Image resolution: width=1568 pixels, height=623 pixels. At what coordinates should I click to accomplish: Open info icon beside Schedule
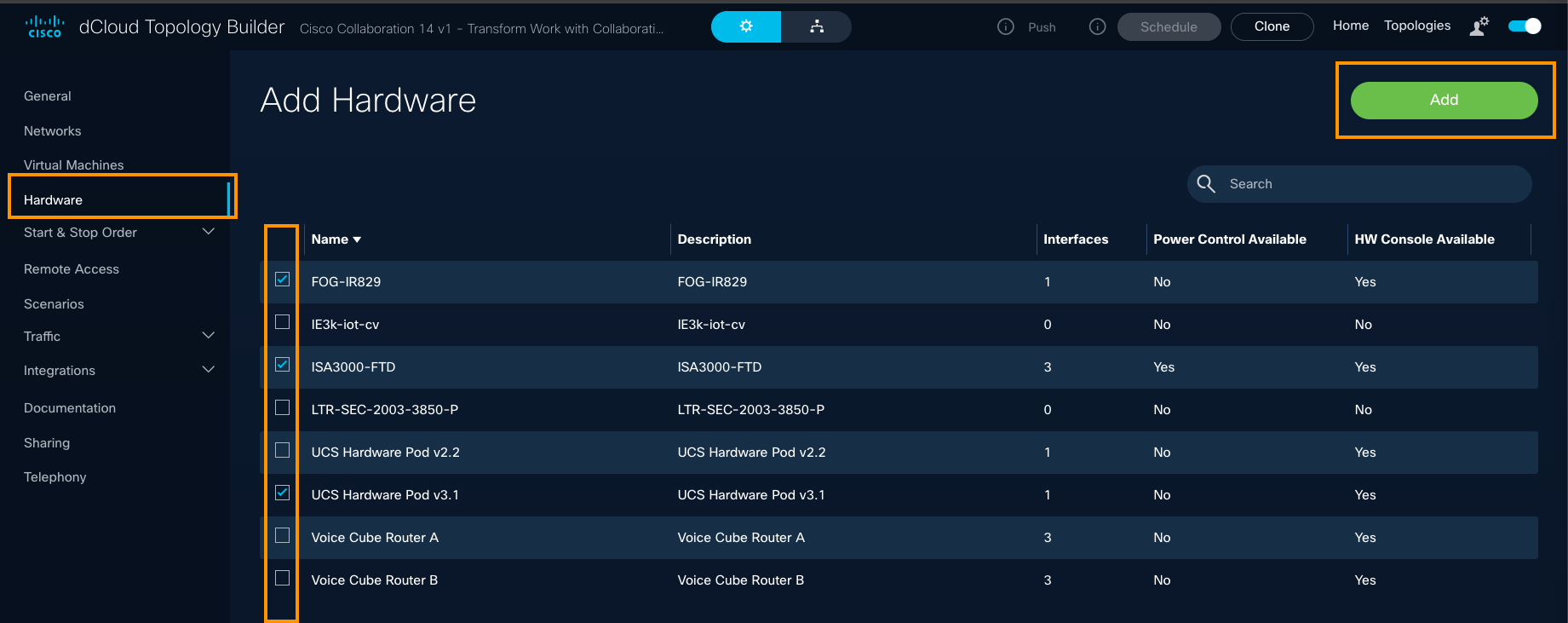coord(1098,27)
